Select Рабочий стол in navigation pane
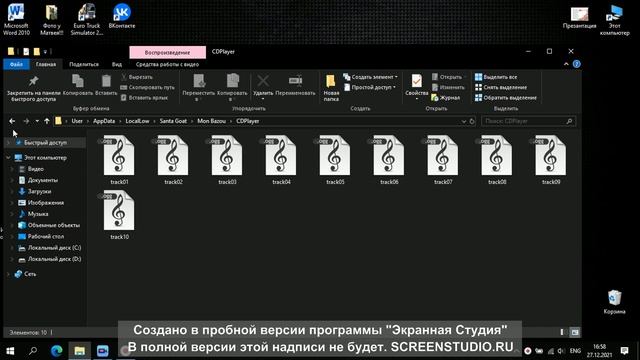 pyautogui.click(x=46, y=236)
